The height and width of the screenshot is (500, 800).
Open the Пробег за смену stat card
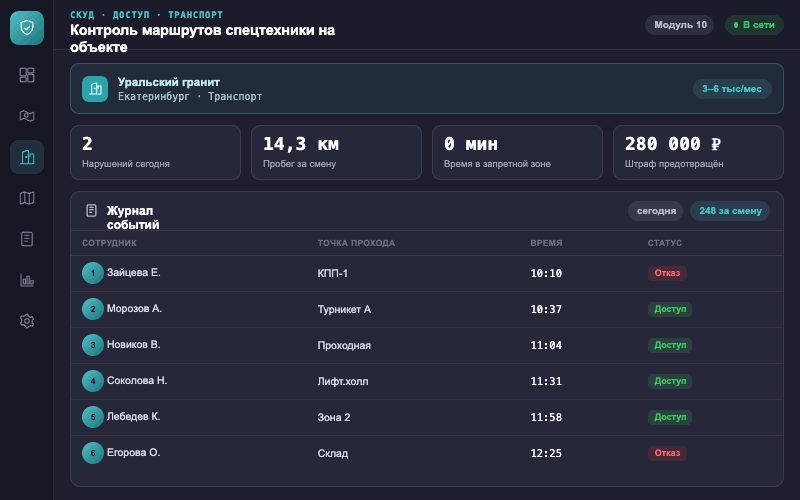[x=336, y=153]
